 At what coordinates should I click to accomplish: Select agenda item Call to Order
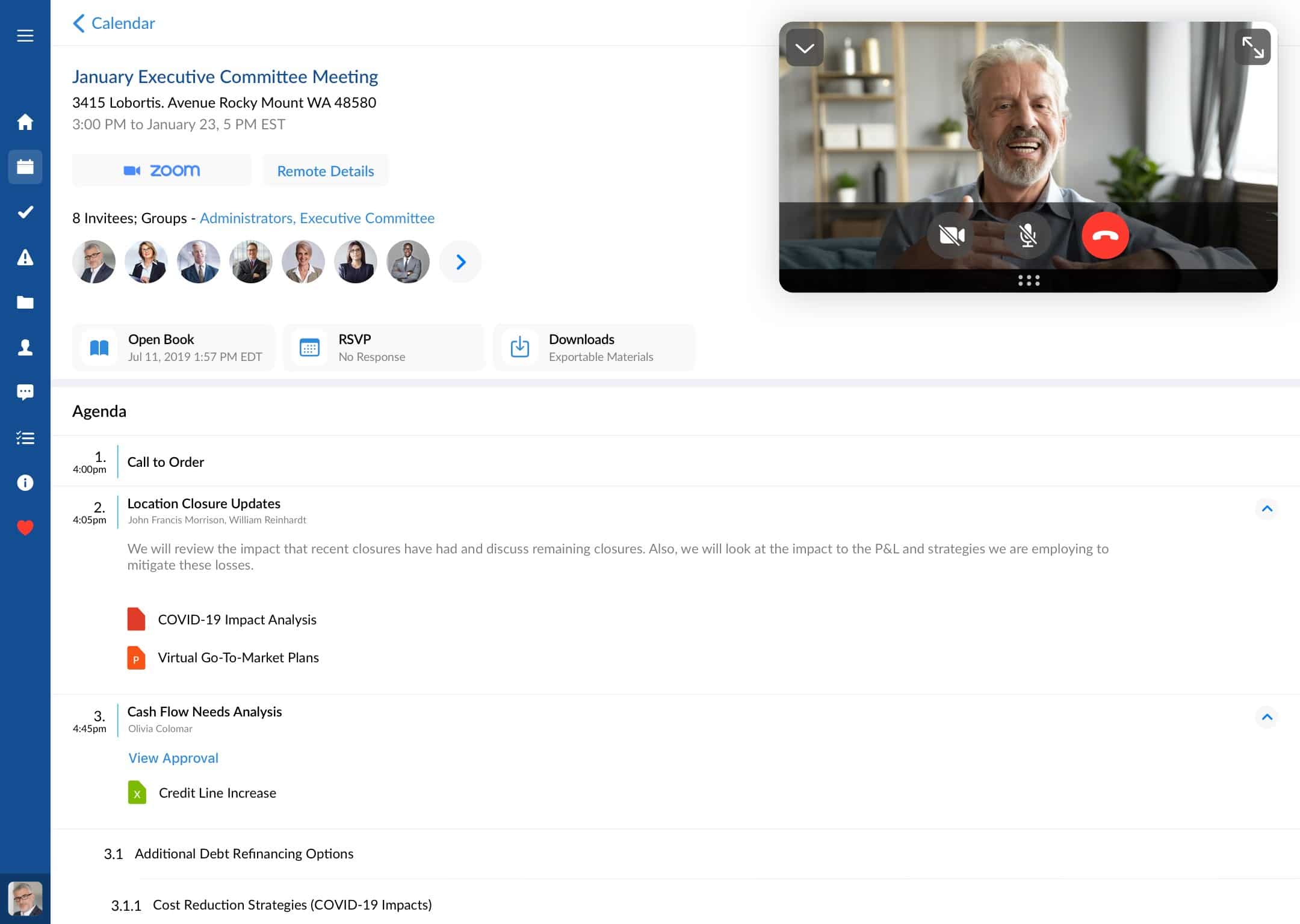coord(675,461)
